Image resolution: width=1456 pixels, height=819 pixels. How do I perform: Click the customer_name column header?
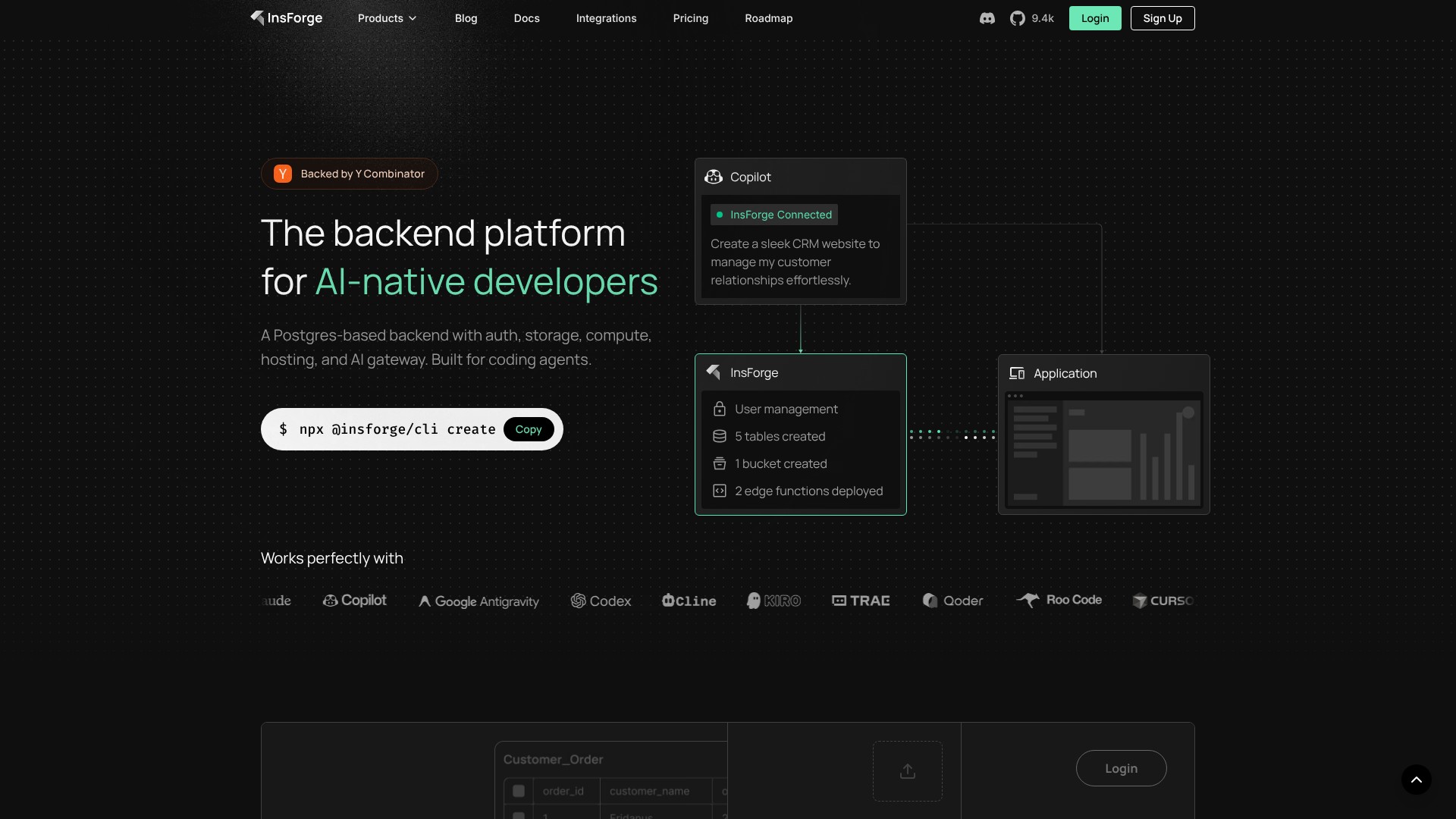(x=650, y=791)
